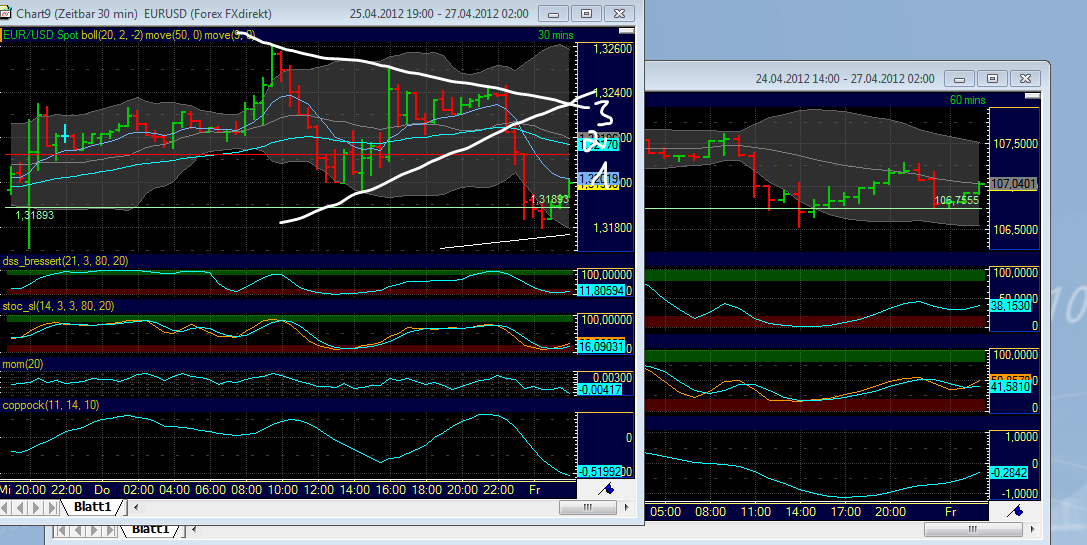Click the small pane bar beside 30 mins
Viewport: 1087px width, 545px height.
pyautogui.click(x=626, y=31)
